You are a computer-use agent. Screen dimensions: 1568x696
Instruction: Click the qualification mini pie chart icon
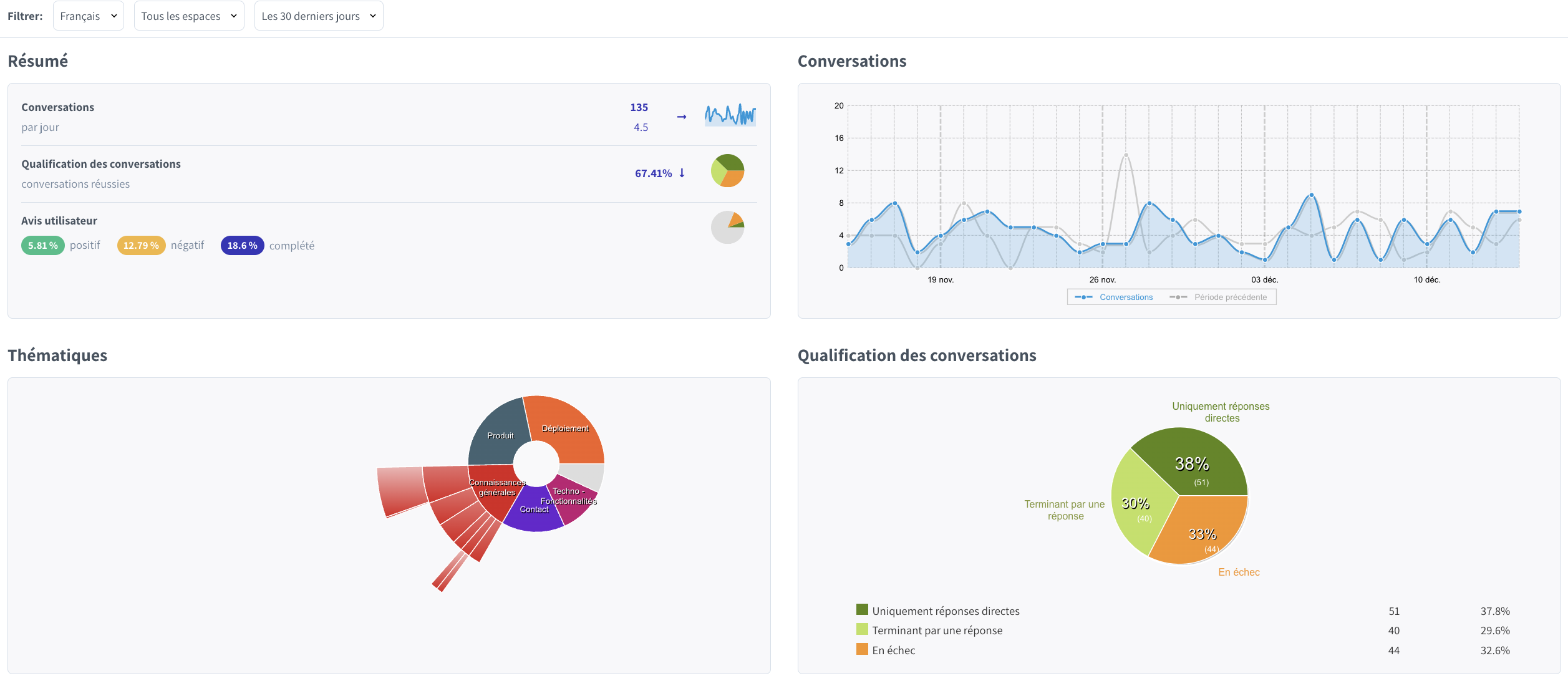click(727, 171)
